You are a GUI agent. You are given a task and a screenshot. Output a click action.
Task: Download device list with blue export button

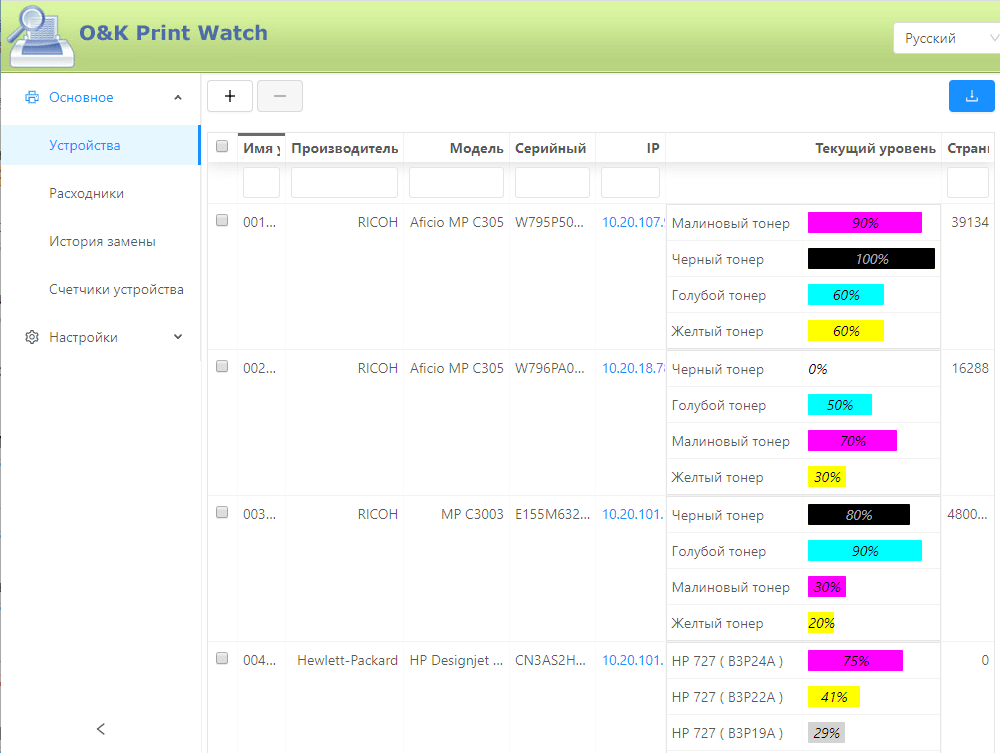(x=971, y=96)
